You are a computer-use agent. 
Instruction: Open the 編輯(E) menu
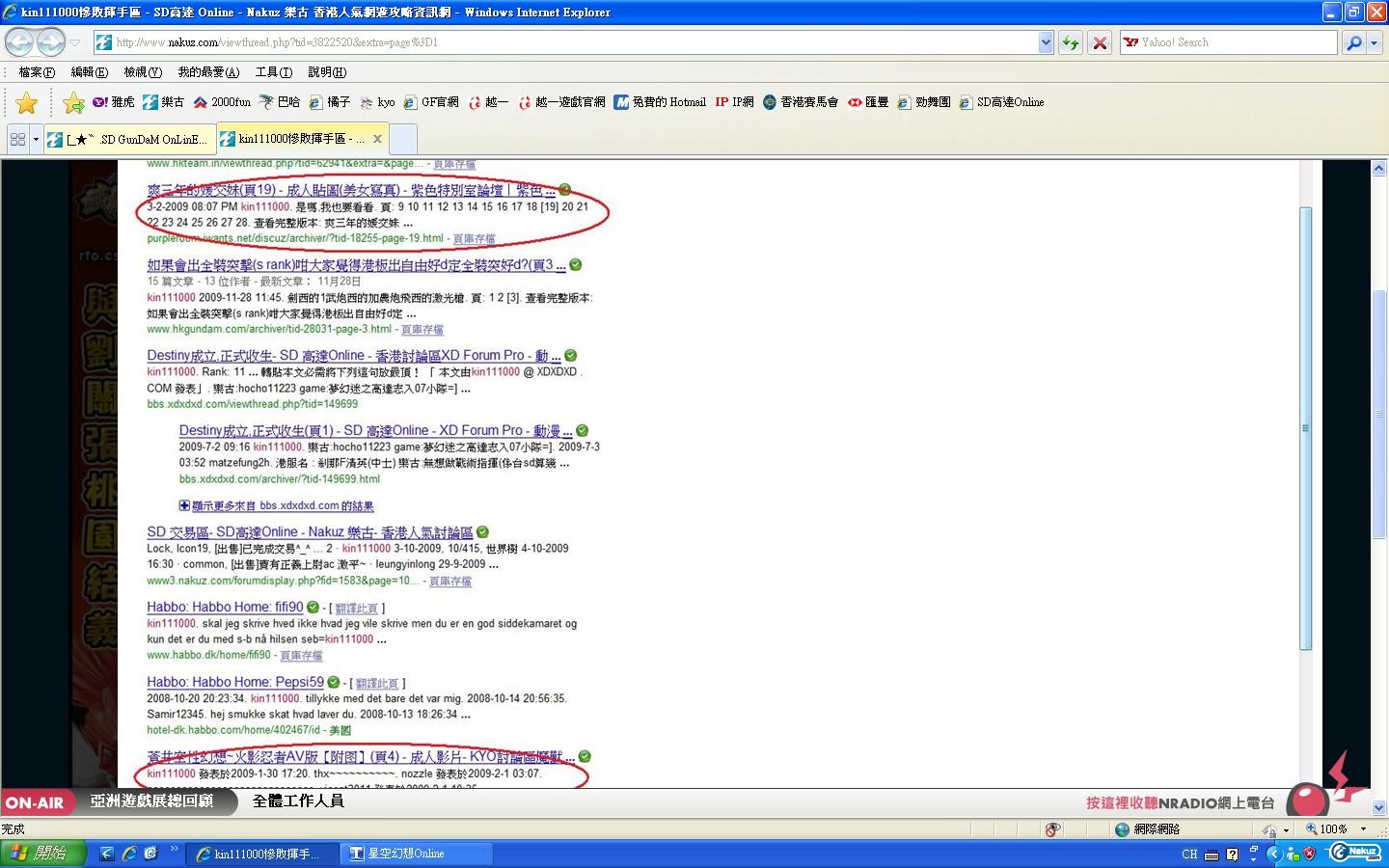tap(89, 72)
